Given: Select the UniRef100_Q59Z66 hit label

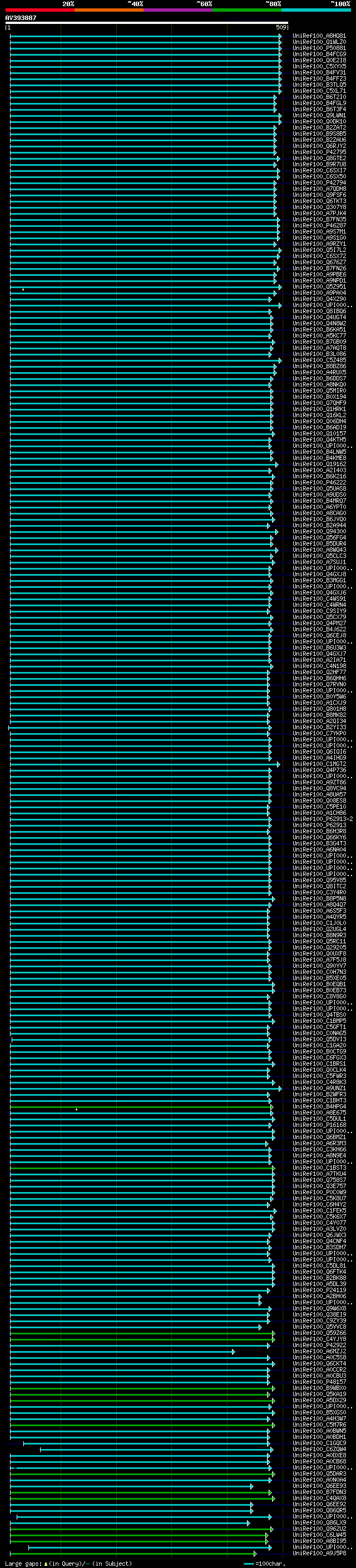Looking at the screenshot, I should [319, 1332].
